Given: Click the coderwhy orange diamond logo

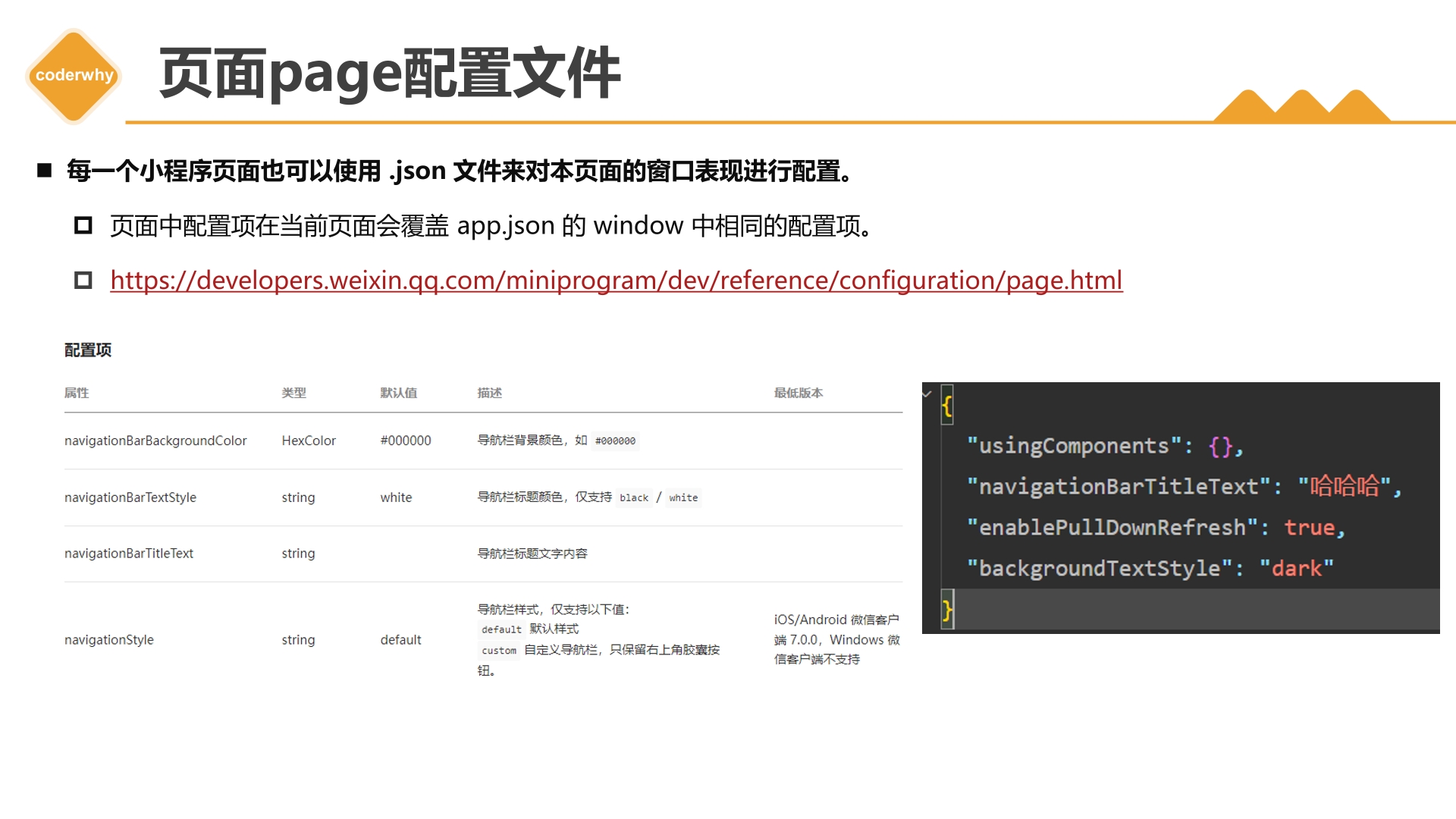Looking at the screenshot, I should [x=74, y=75].
